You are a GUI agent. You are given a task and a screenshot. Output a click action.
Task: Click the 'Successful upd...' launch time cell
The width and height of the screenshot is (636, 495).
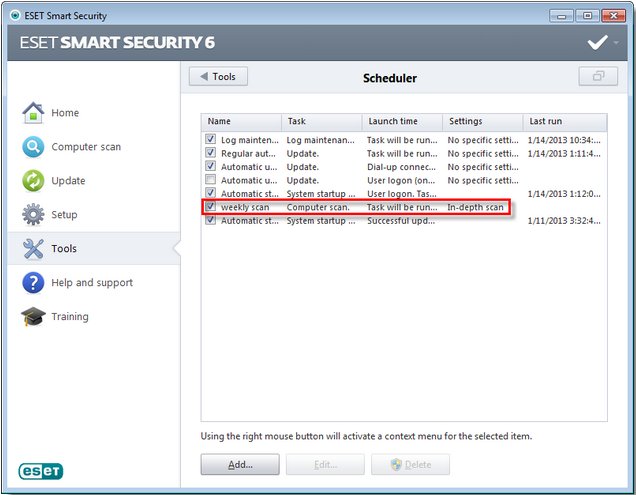pos(401,221)
